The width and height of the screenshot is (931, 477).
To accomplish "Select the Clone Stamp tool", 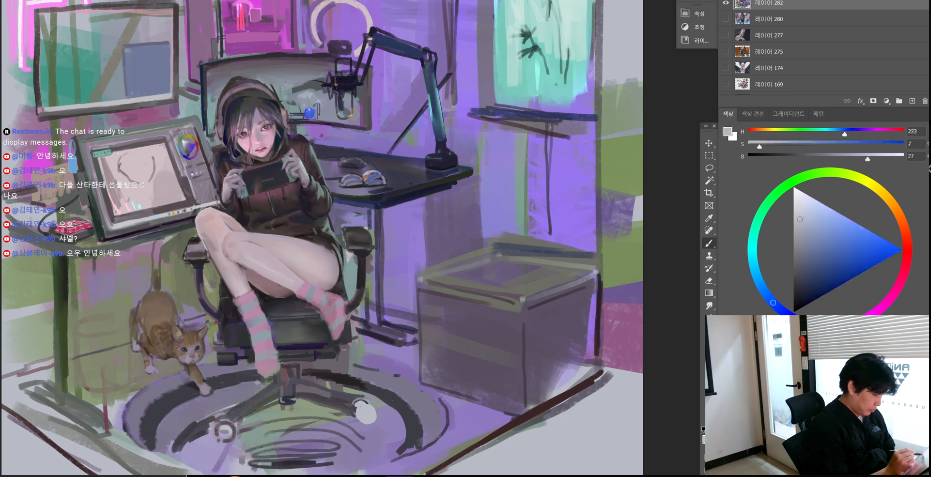I will (x=709, y=255).
